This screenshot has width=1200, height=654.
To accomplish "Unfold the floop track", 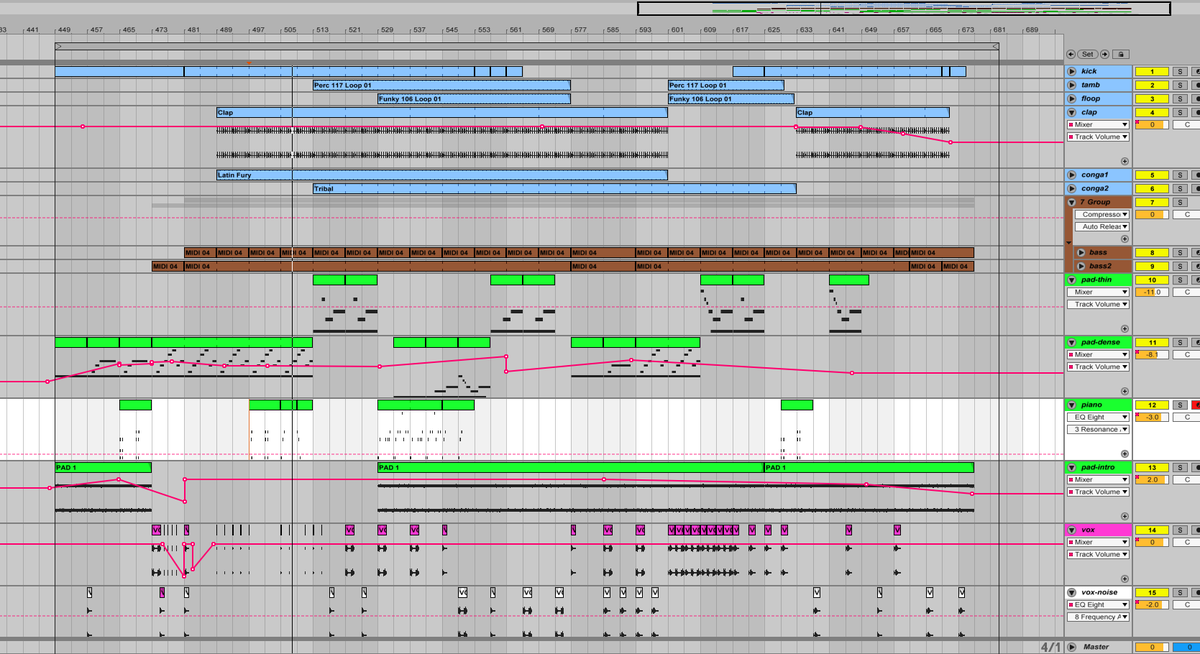I will [x=1072, y=99].
